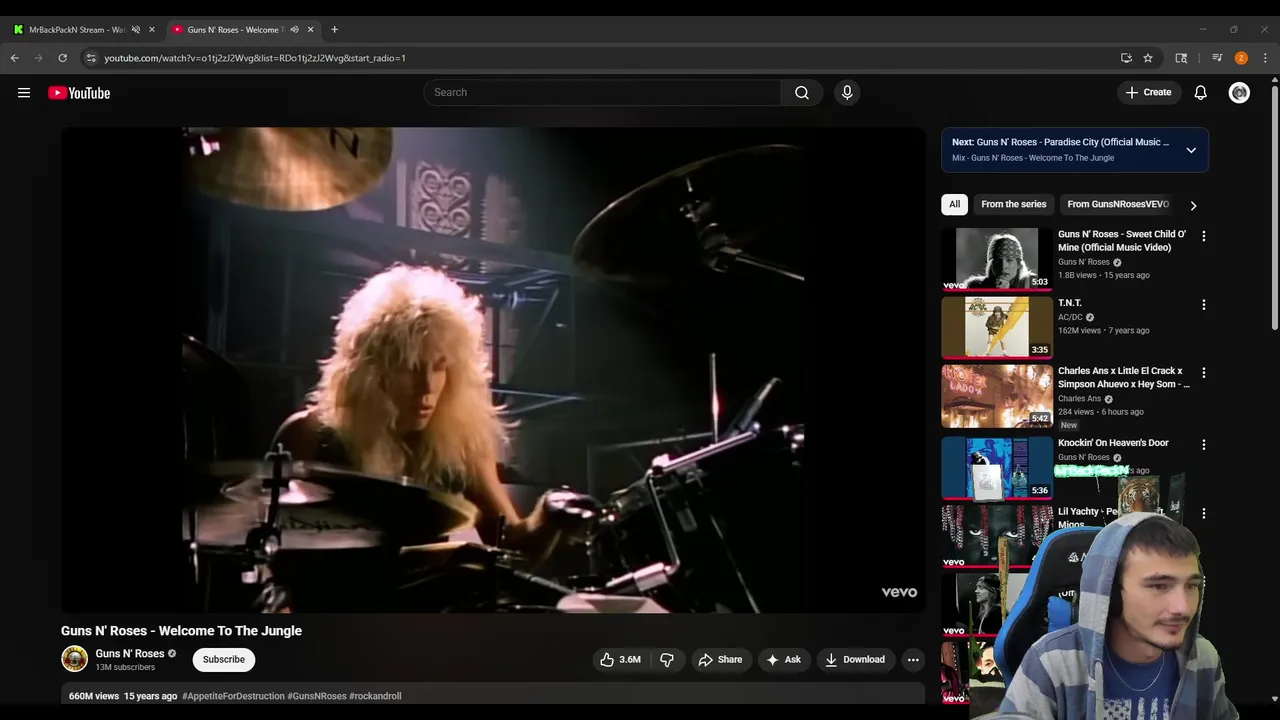Expand the Next playlist panel chevron
The image size is (1280, 720).
point(1191,150)
